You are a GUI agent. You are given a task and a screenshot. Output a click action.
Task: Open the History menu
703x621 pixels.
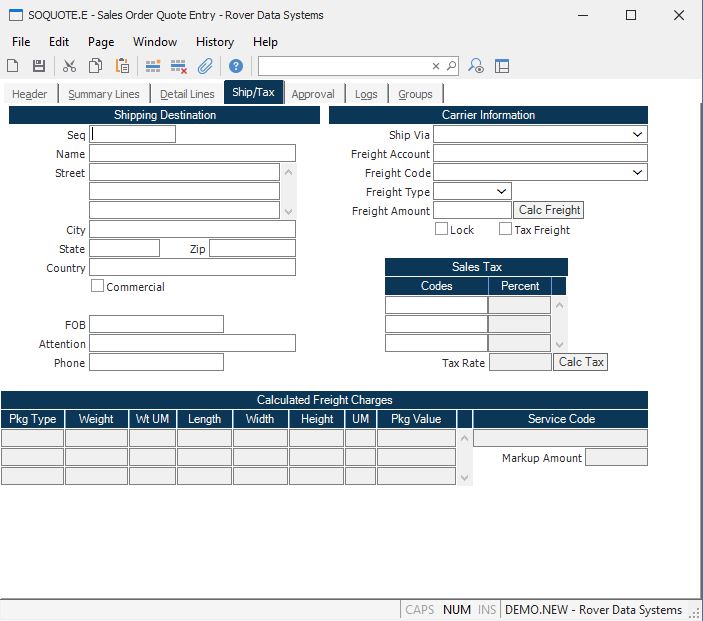pos(214,42)
